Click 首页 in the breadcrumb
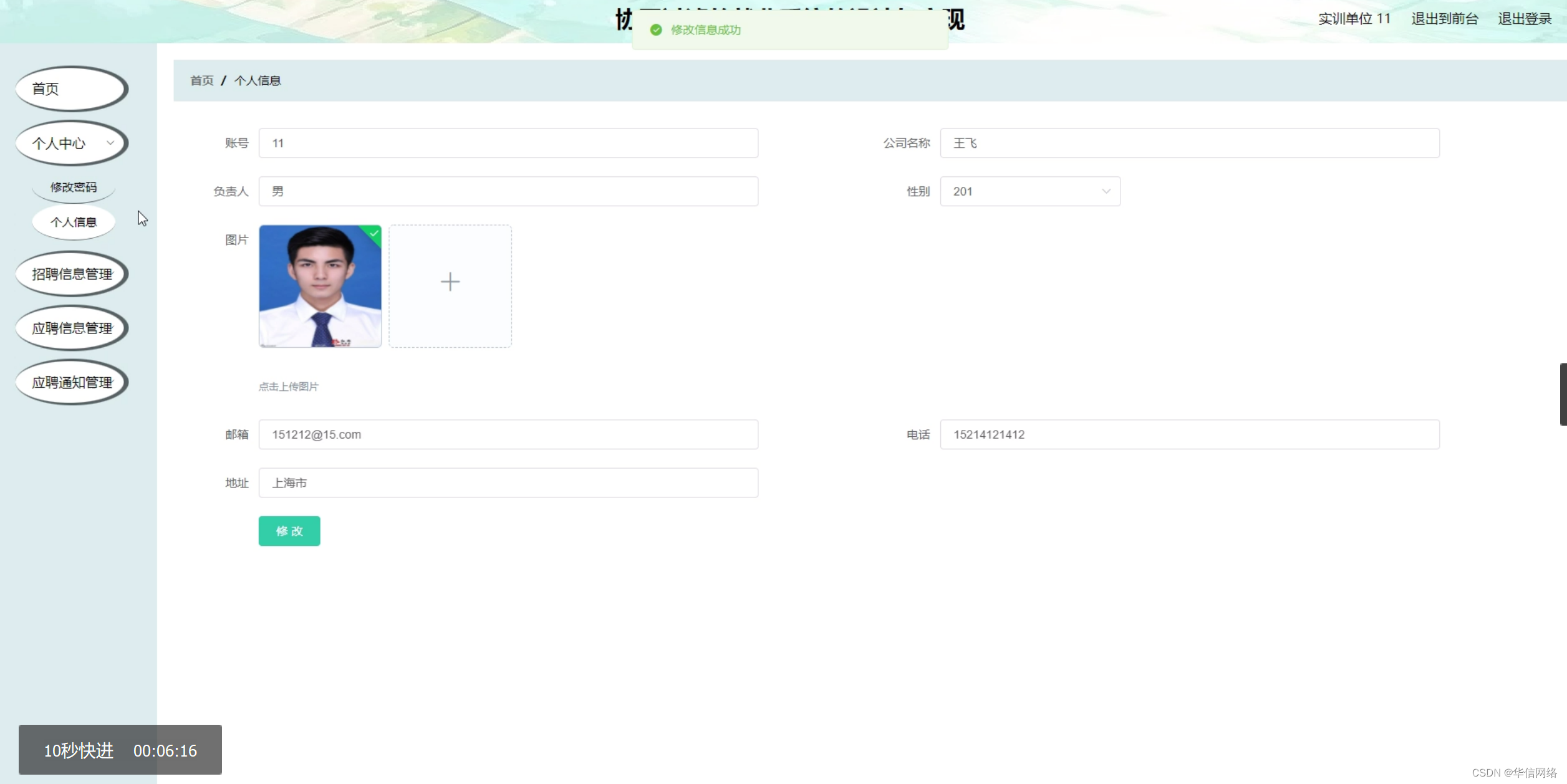 [201, 81]
